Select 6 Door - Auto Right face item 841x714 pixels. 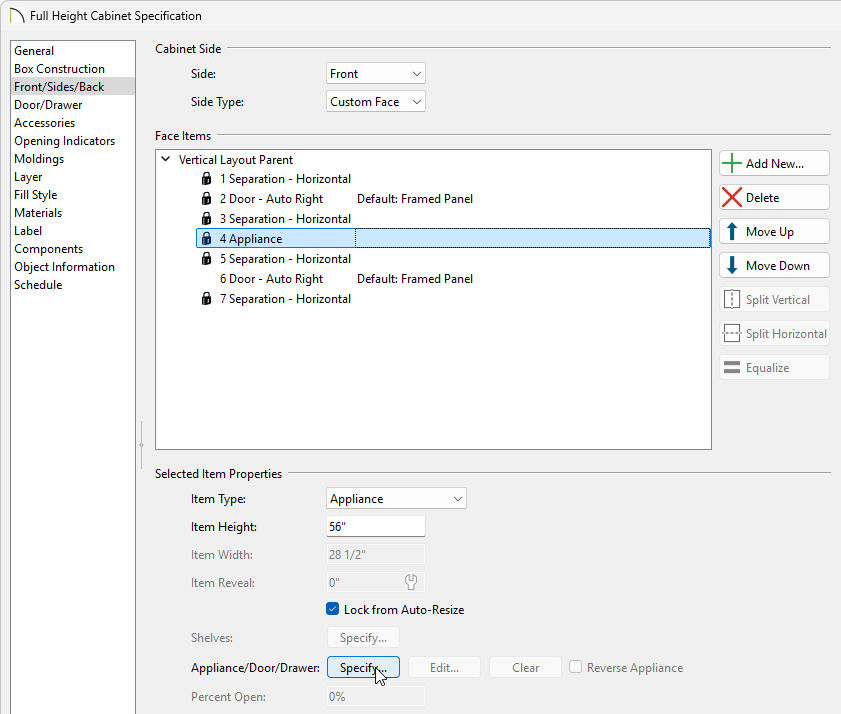271,279
